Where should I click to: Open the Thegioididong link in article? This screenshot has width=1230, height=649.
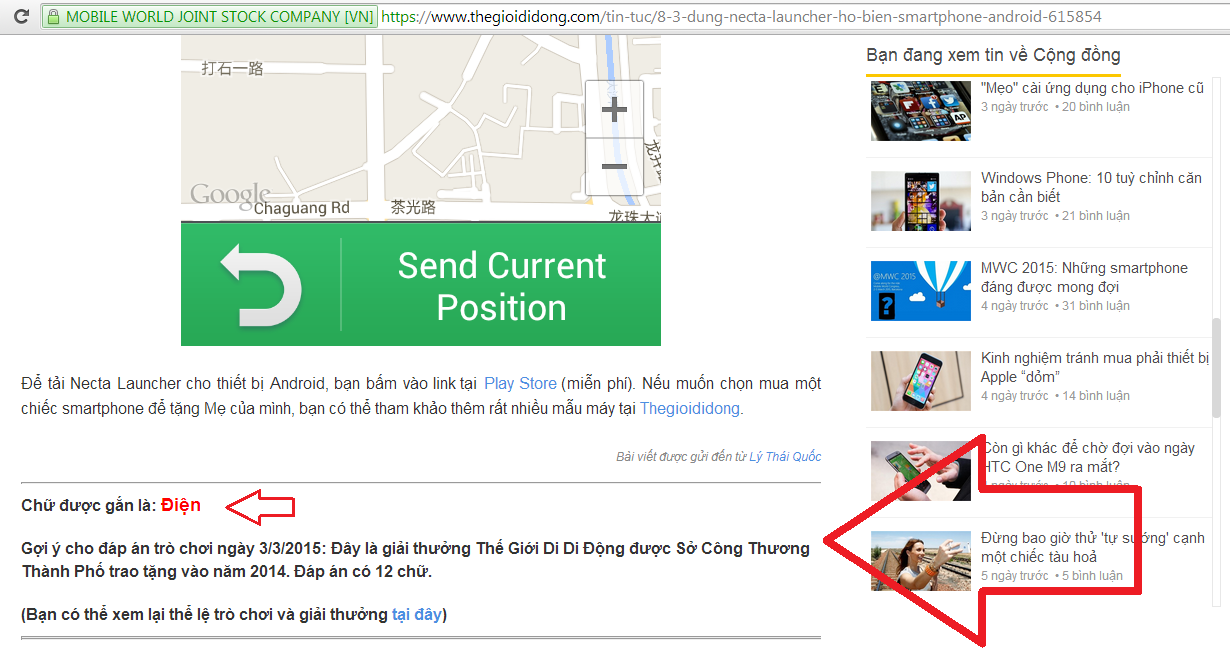click(690, 408)
